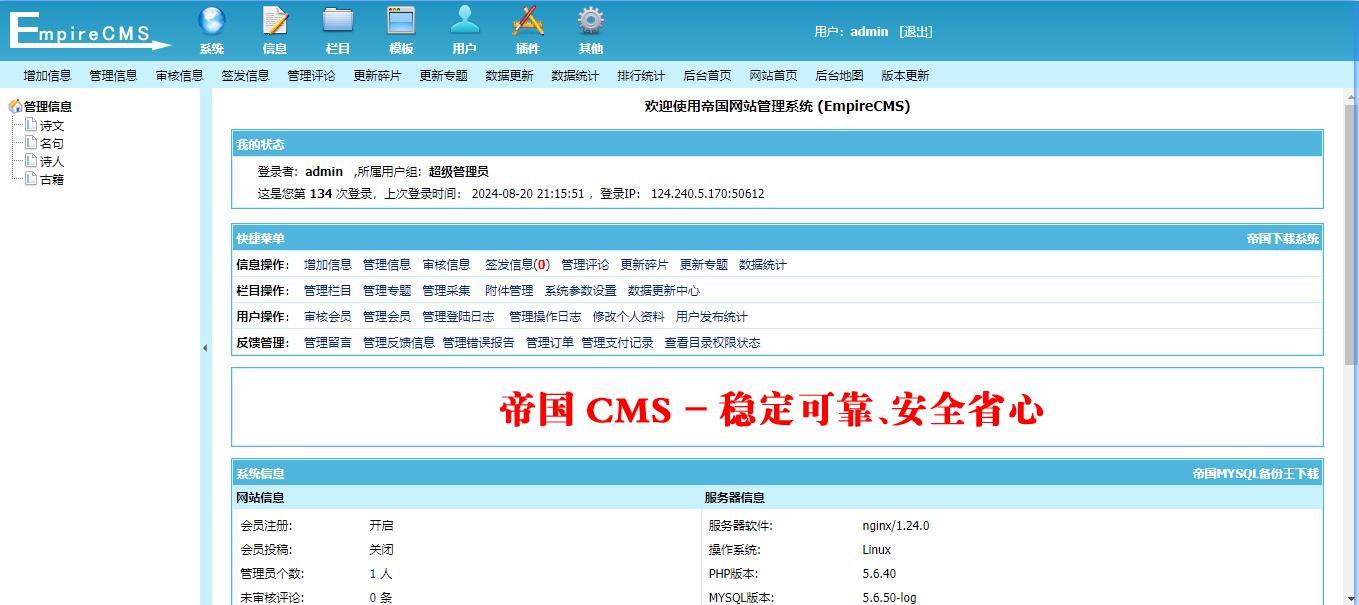1359x605 pixels.
Task: Click the page icon beside 名句
Action: point(31,143)
